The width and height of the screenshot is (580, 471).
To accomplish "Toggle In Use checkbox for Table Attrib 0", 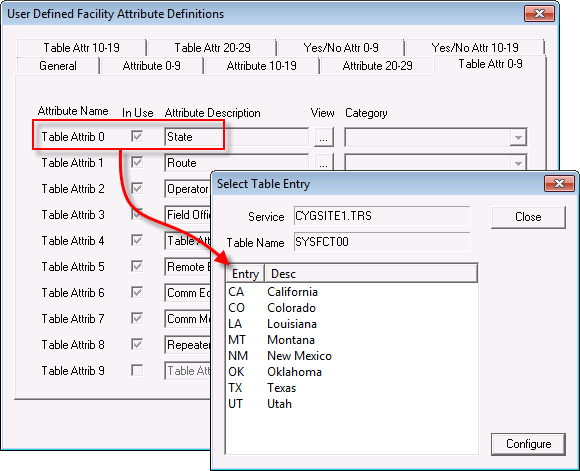I will (137, 137).
